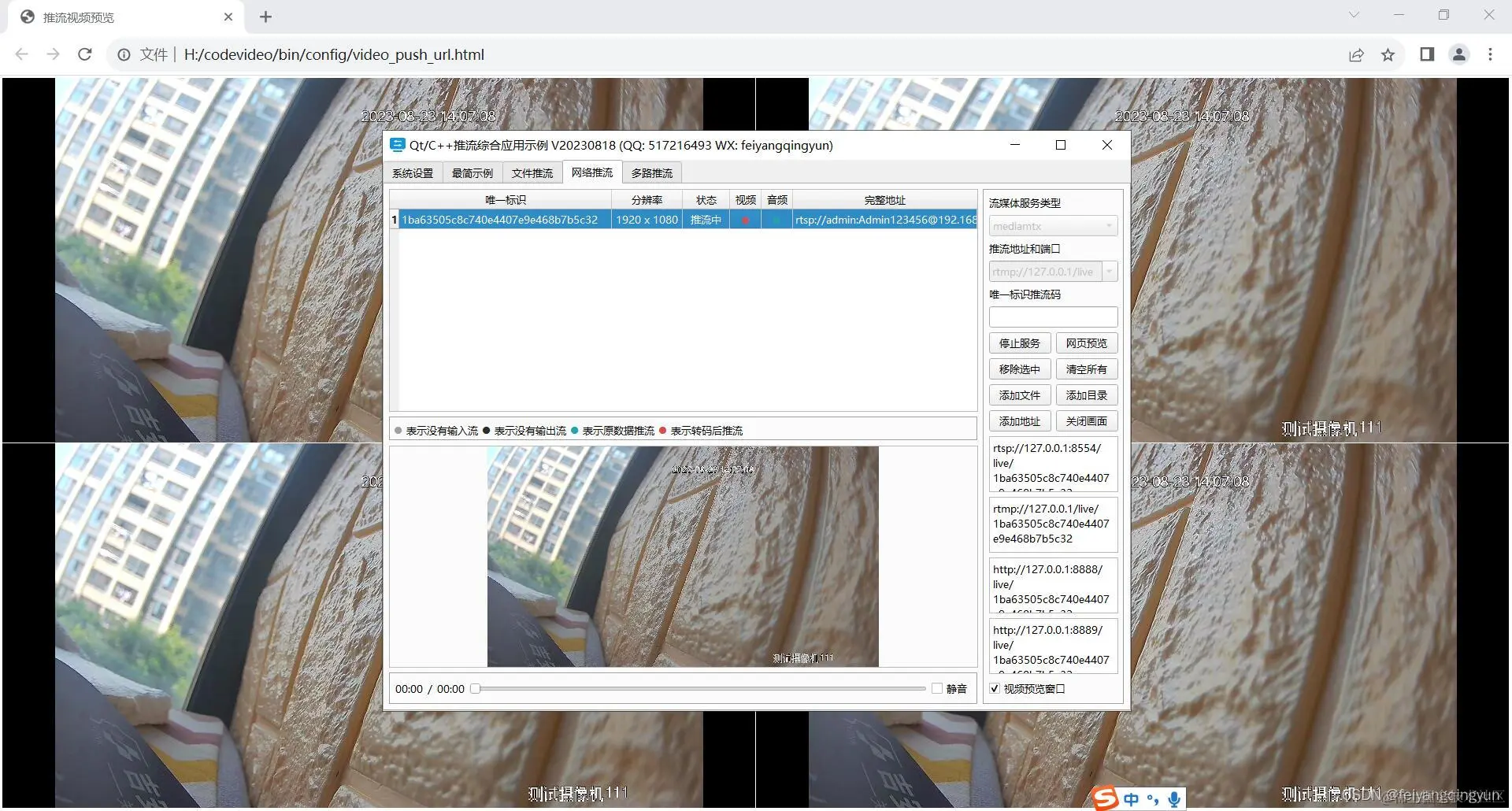Select the 网络推流 tab
The height and width of the screenshot is (811, 1512).
coord(592,172)
